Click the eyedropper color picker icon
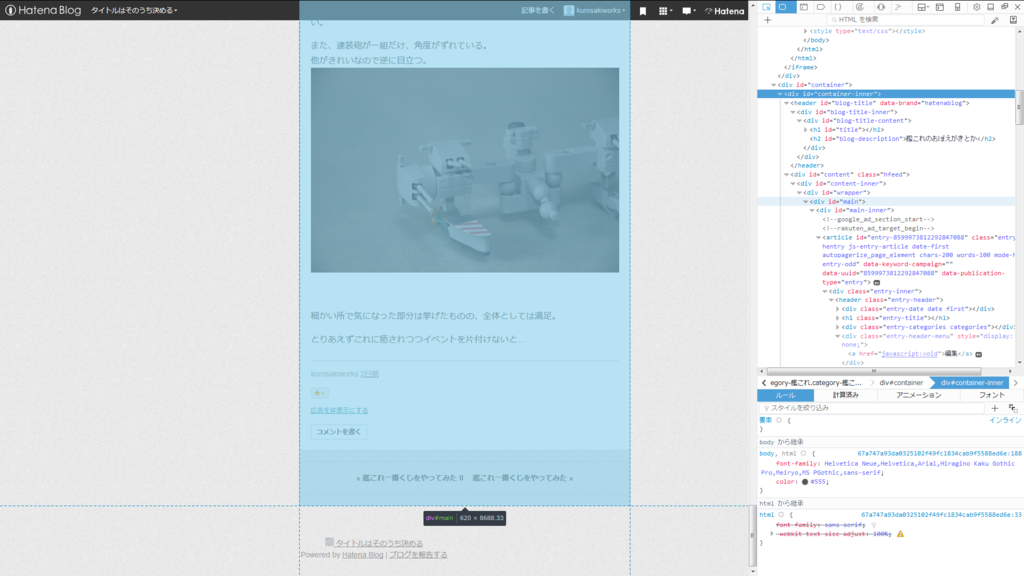The height and width of the screenshot is (576, 1024). 995,20
